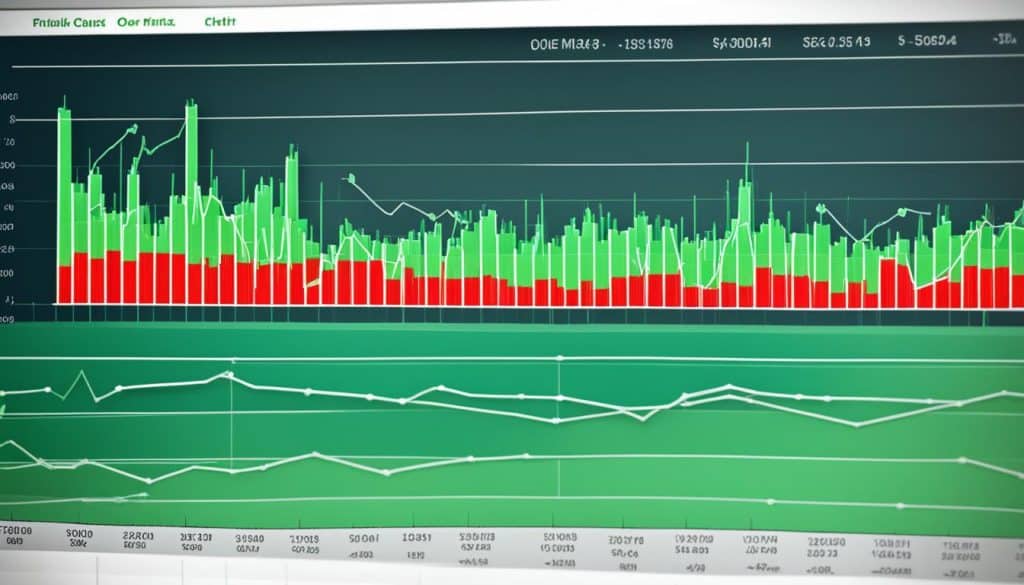Open the "Chtit" tab in top bar
The height and width of the screenshot is (585, 1024).
click(x=219, y=22)
